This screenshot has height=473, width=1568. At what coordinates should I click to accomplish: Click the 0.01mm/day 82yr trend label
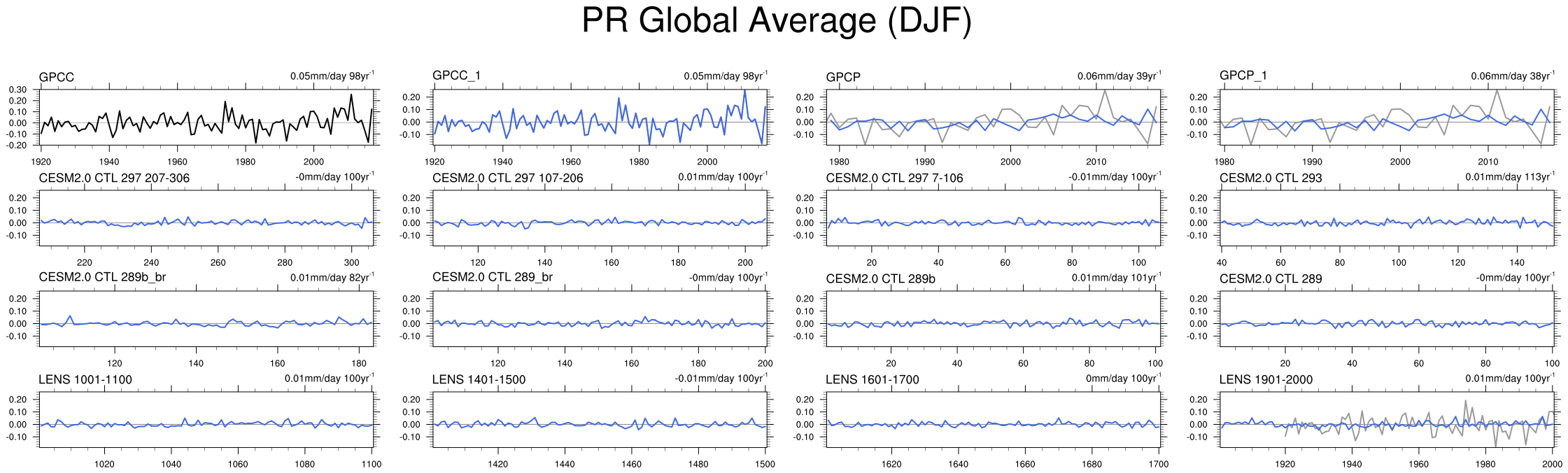332,278
